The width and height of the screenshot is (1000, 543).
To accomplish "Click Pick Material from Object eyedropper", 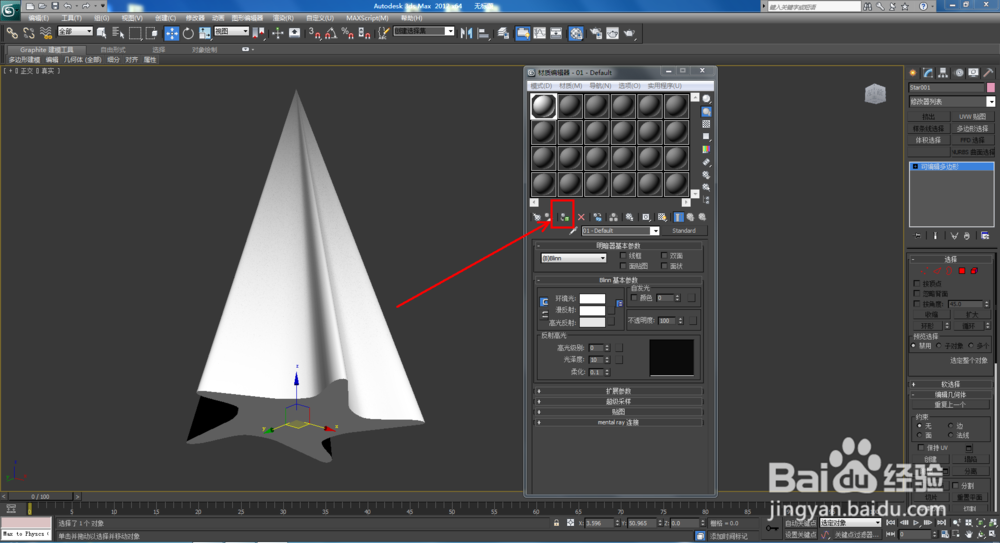I will pyautogui.click(x=573, y=231).
